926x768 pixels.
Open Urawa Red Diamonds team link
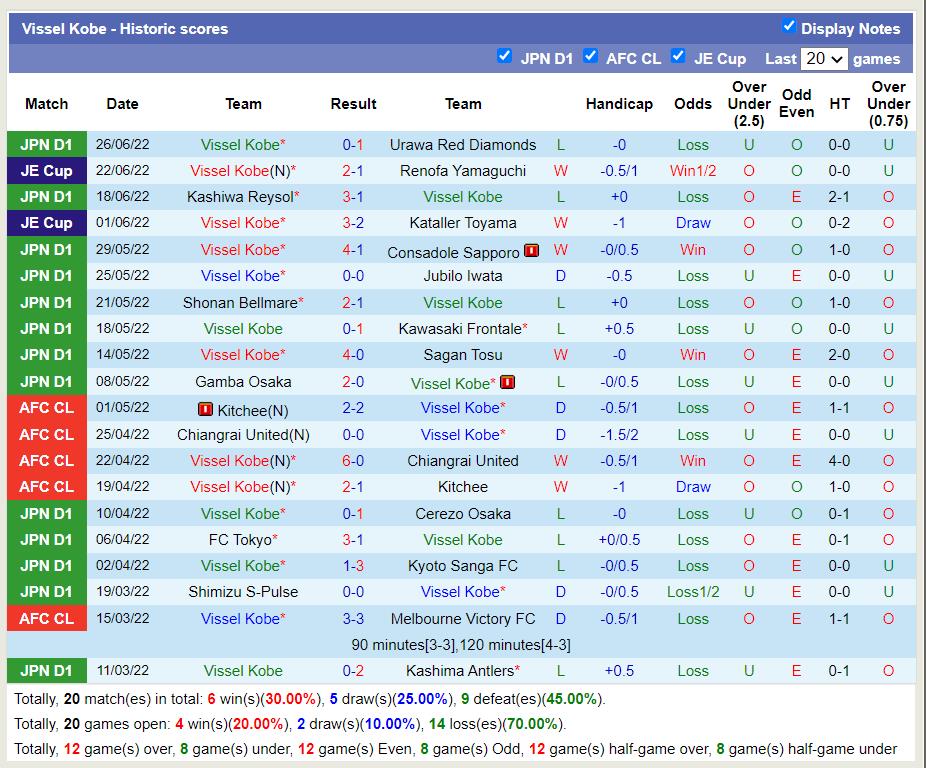(x=463, y=145)
